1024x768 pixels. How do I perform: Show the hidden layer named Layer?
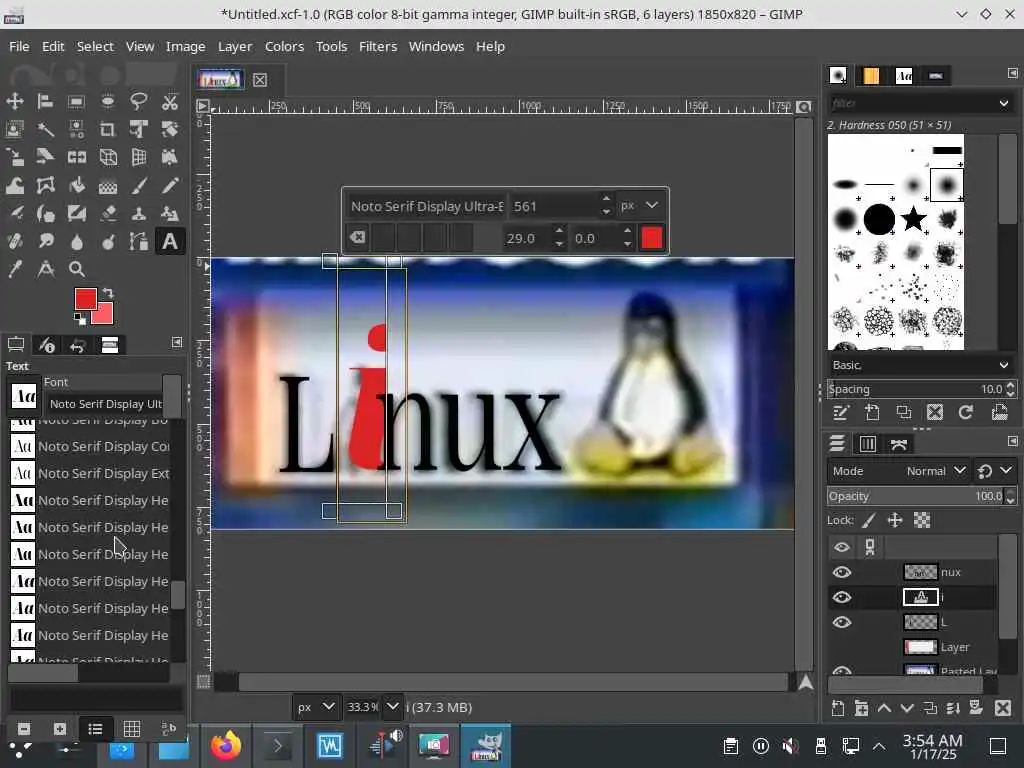pos(842,647)
